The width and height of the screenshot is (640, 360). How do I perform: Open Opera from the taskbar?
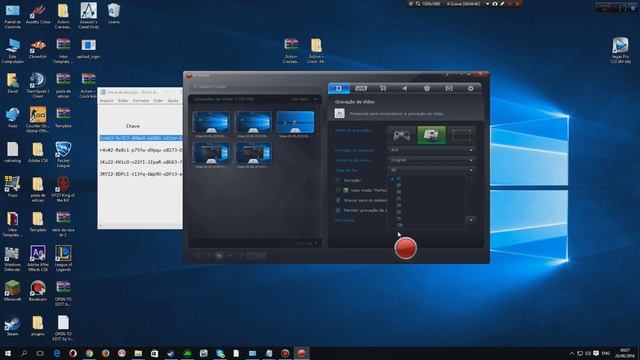[x=73, y=353]
